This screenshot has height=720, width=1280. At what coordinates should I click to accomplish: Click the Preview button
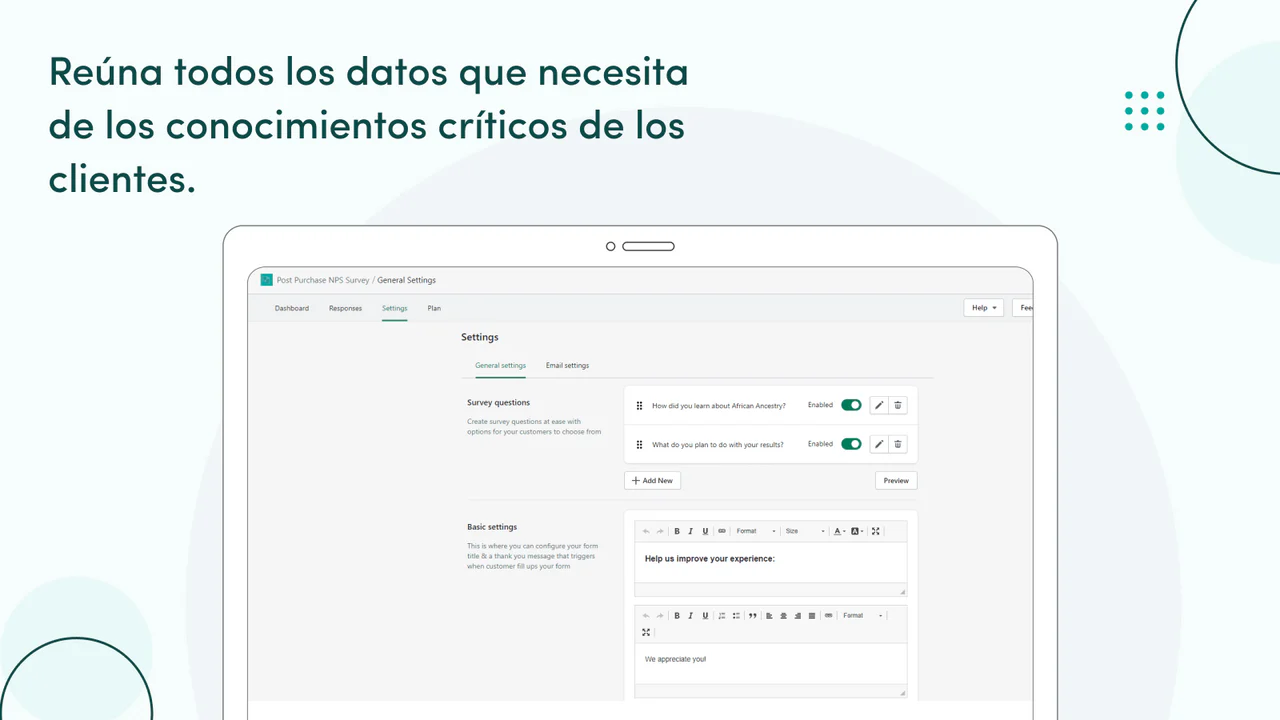[x=896, y=480]
